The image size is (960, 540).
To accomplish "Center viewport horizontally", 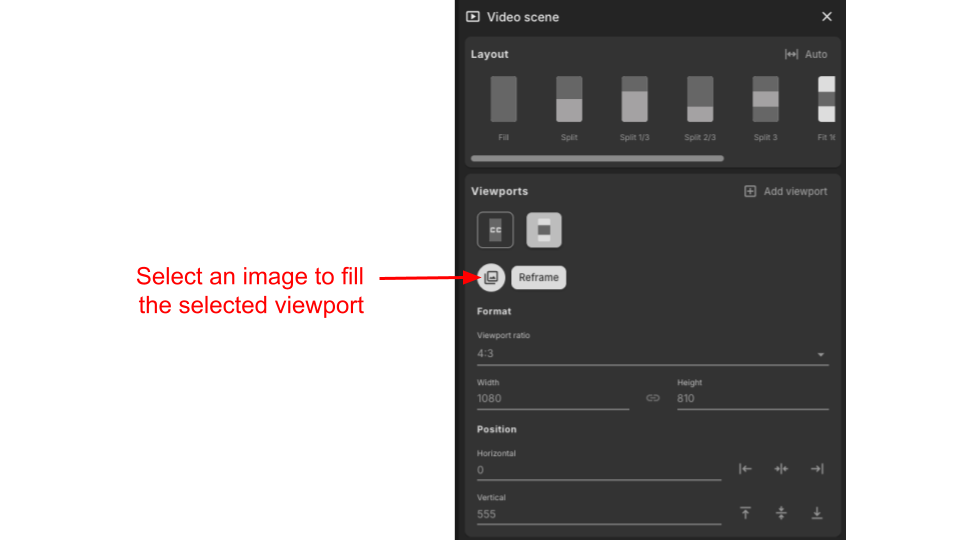I will [781, 469].
